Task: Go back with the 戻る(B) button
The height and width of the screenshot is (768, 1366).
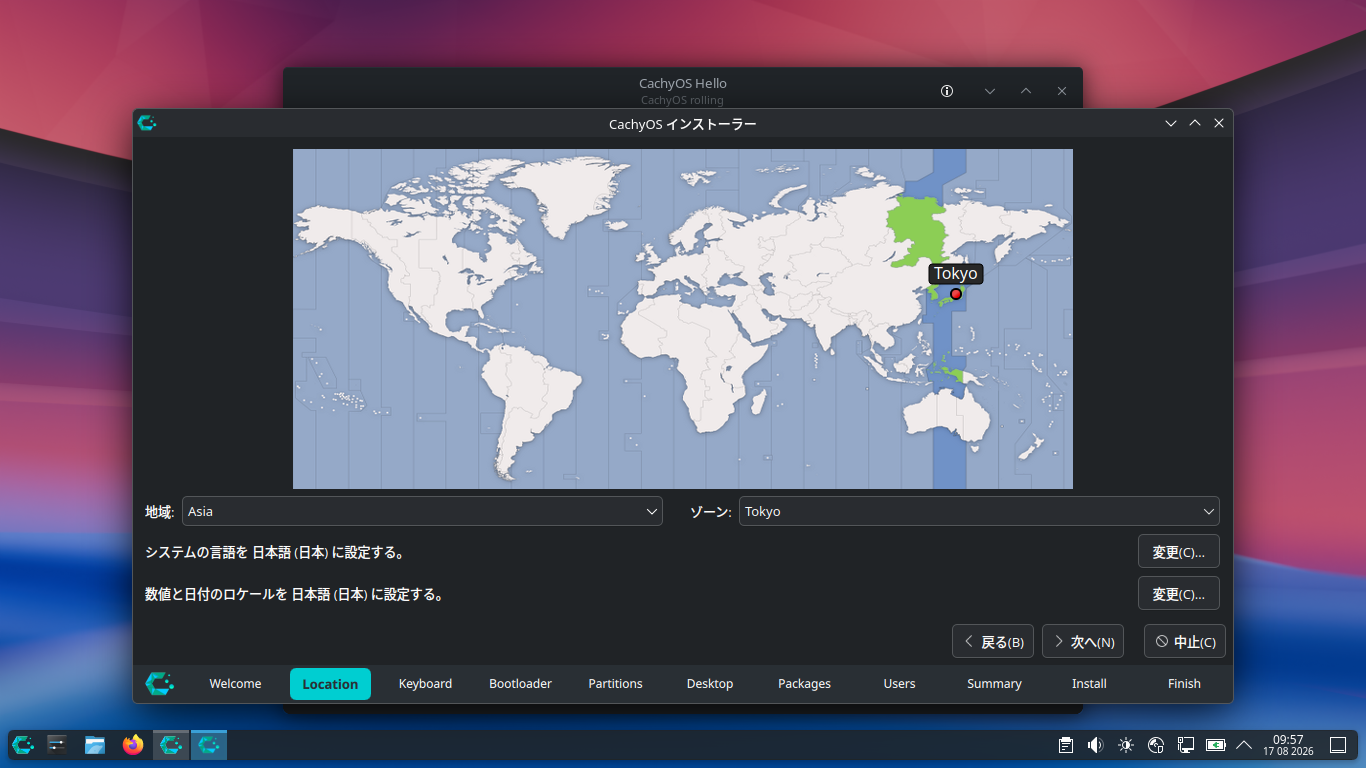Action: tap(993, 642)
